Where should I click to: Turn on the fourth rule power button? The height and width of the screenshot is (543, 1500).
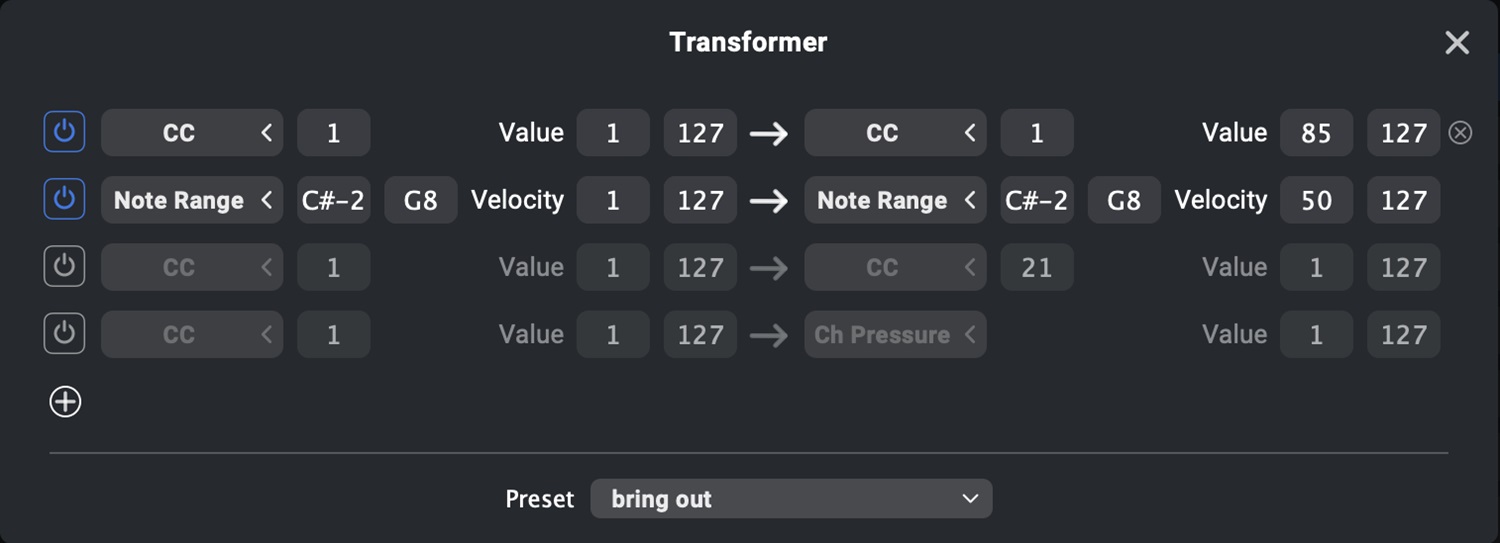(64, 334)
